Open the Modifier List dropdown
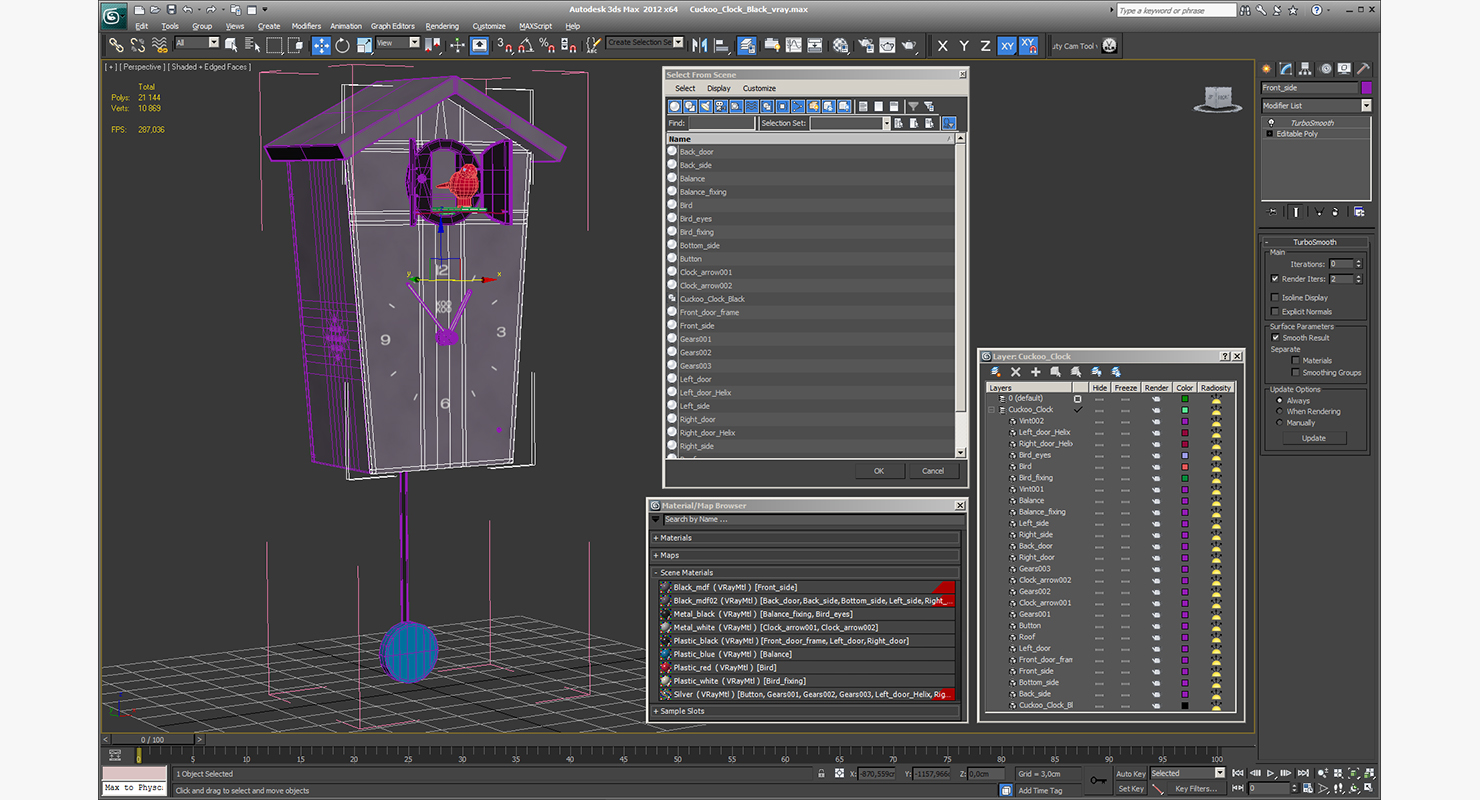 pyautogui.click(x=1365, y=105)
